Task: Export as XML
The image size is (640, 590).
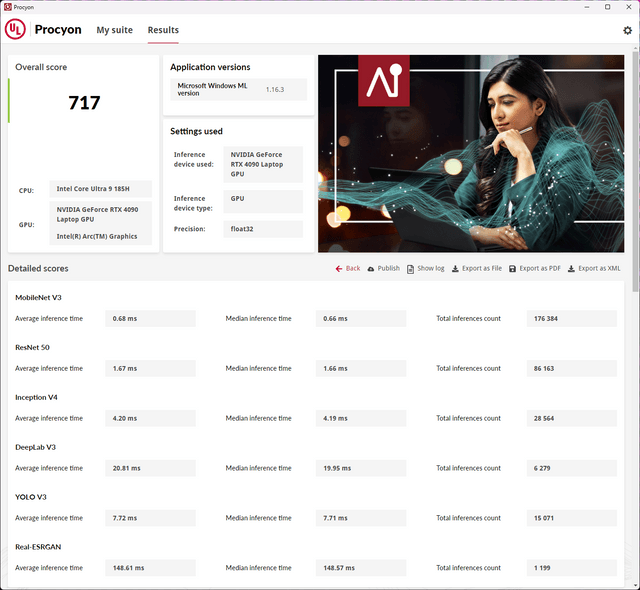Action: click(x=594, y=268)
